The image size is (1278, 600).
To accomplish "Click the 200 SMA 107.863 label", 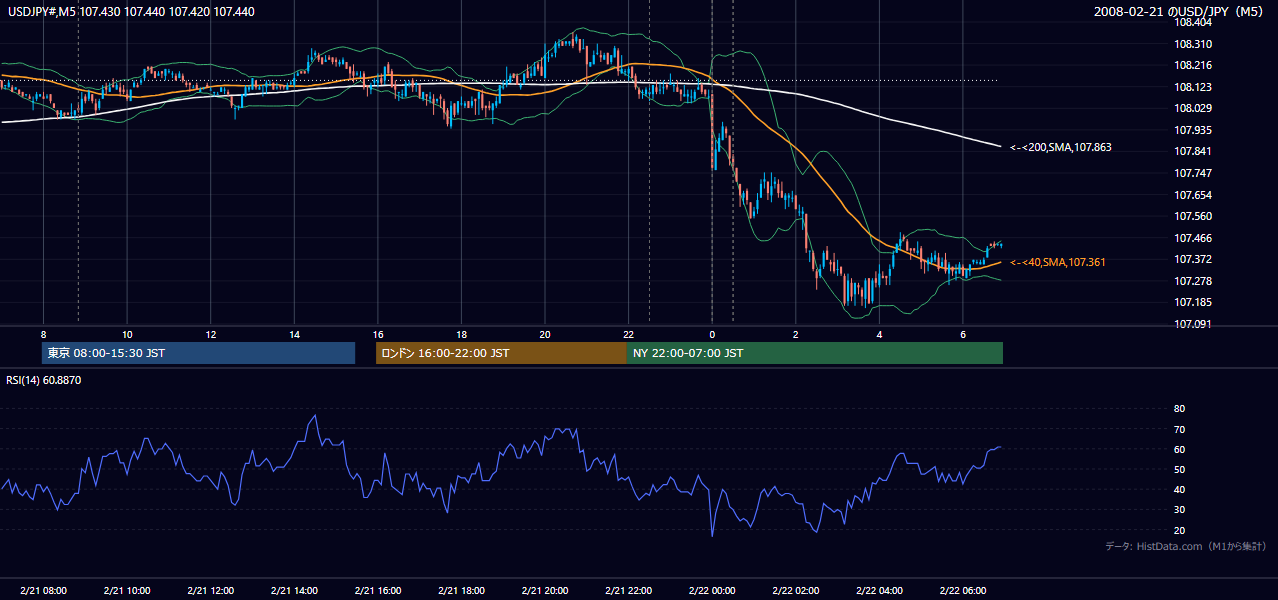I will click(x=1061, y=147).
